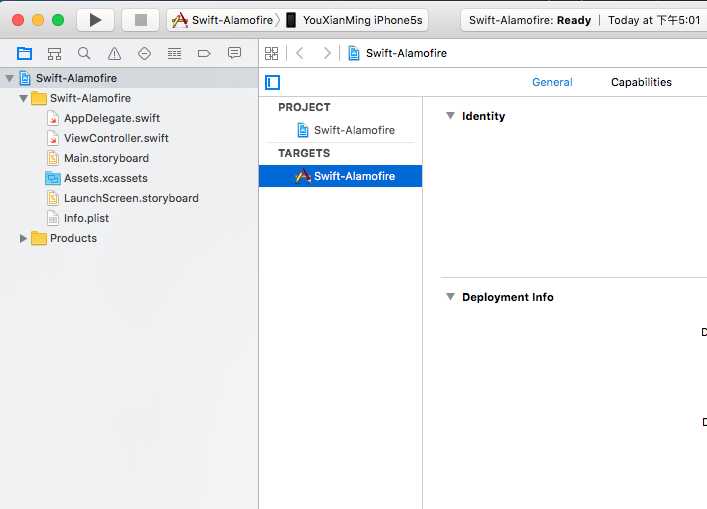The width and height of the screenshot is (707, 509).
Task: Close the Xcode window
Action: [18, 20]
